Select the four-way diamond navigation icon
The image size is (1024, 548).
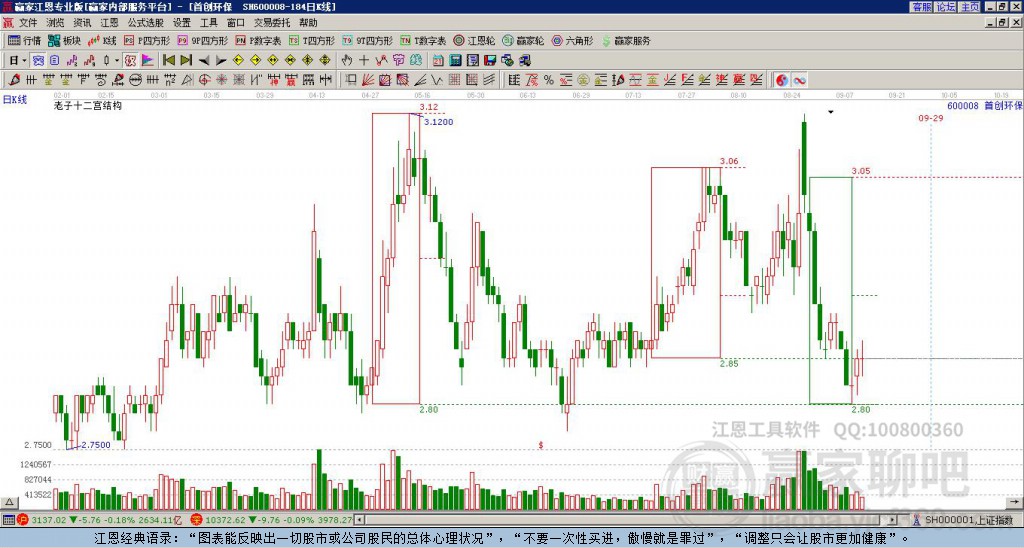325,60
